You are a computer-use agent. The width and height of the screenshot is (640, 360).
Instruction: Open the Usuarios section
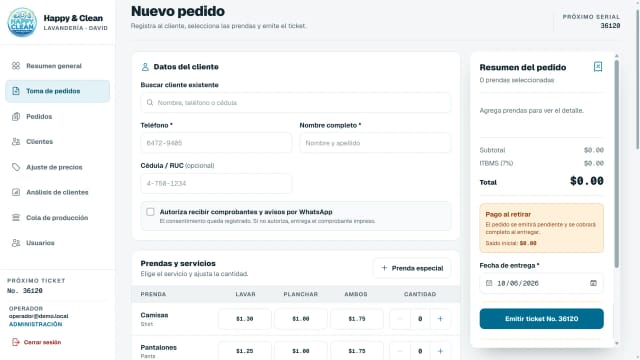click(58, 243)
